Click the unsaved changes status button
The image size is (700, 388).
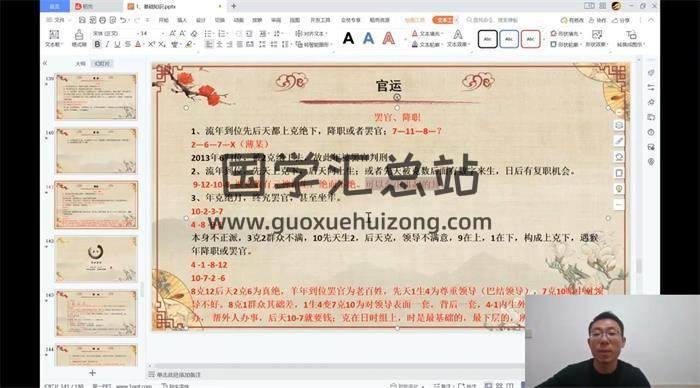(572, 20)
